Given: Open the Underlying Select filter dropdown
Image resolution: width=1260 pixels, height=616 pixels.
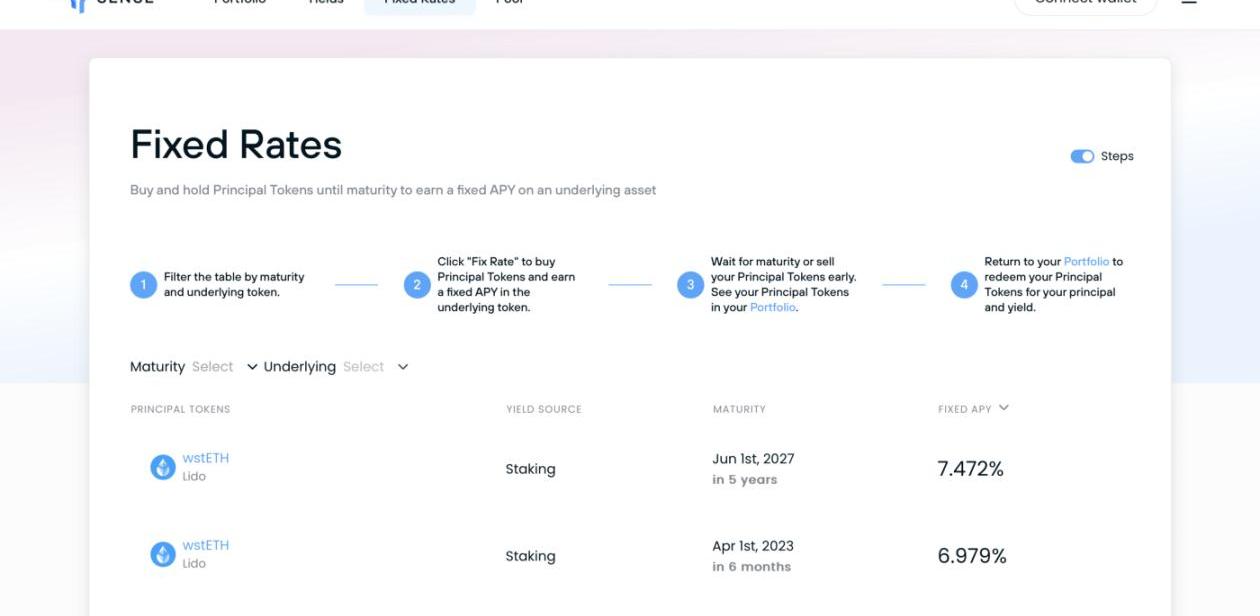Looking at the screenshot, I should point(376,367).
